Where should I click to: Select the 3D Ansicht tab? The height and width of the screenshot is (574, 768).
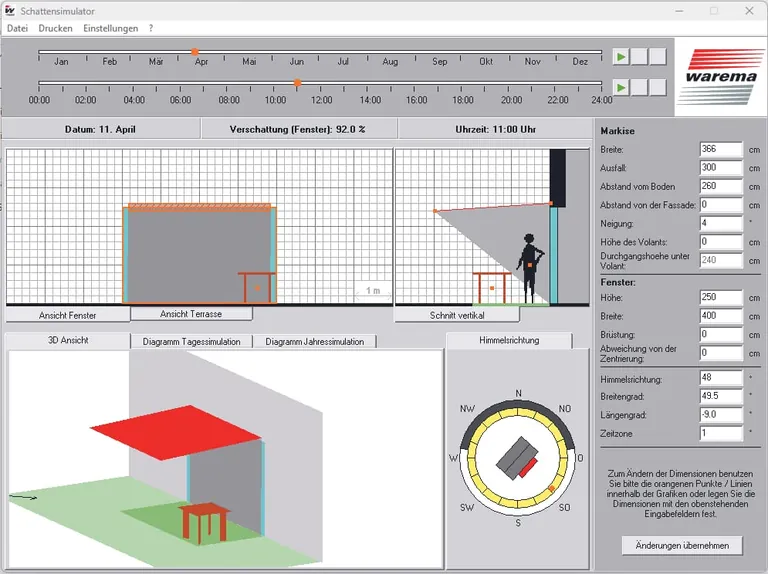(68, 340)
